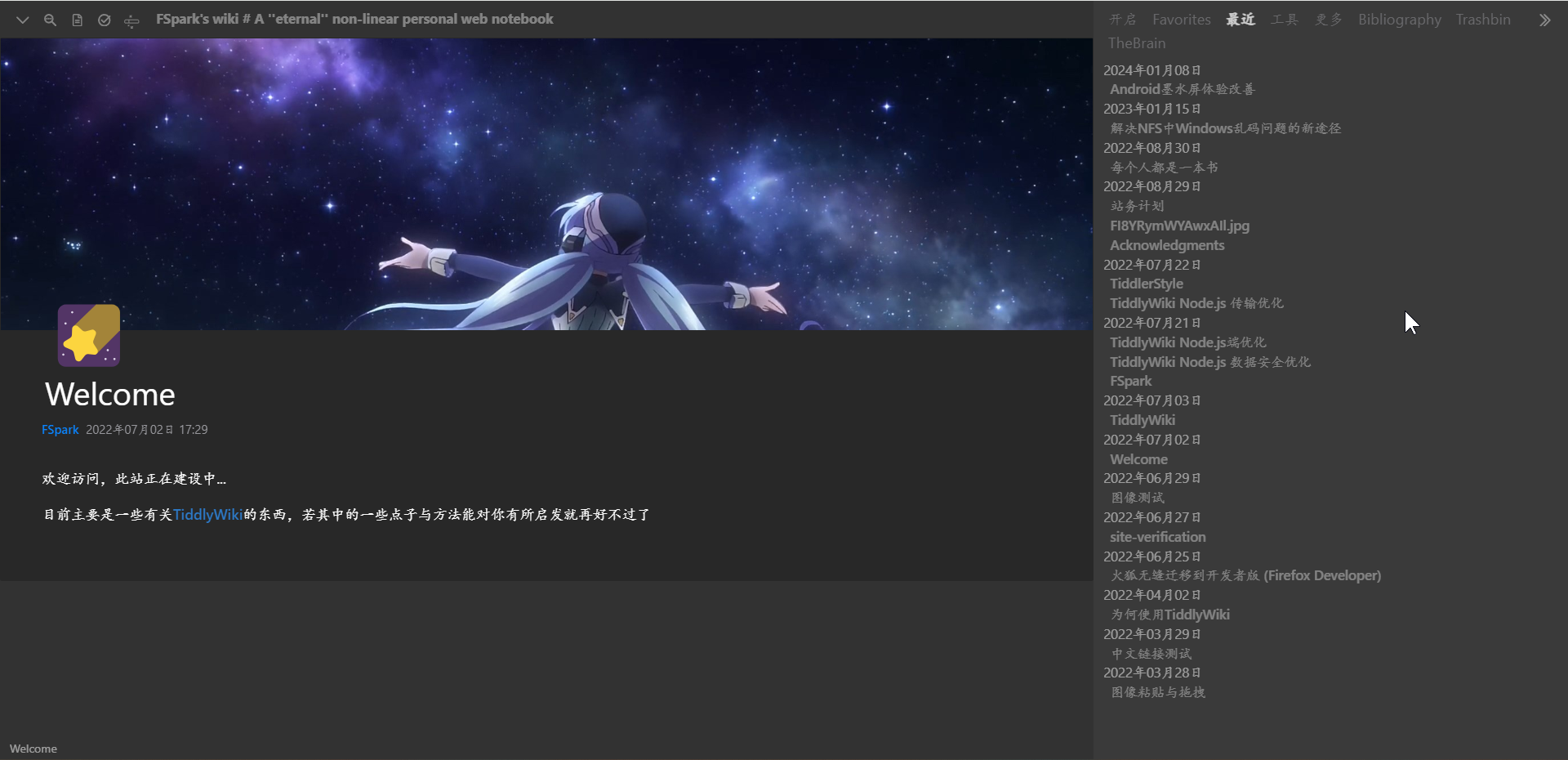Open TiddlyWiki Node.js端优化 entry

1187,342
